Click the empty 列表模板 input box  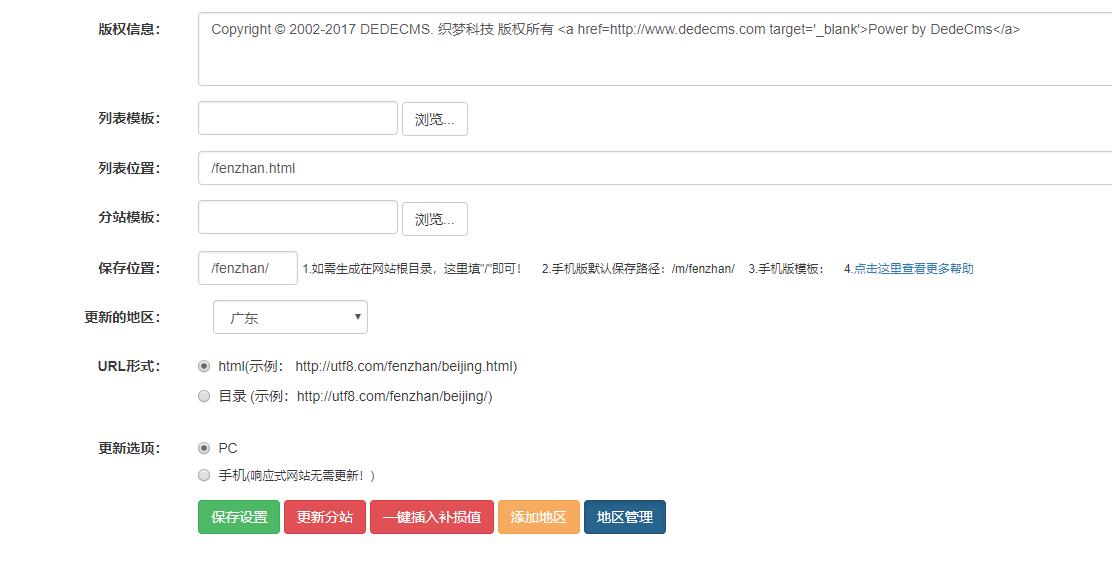(x=297, y=117)
